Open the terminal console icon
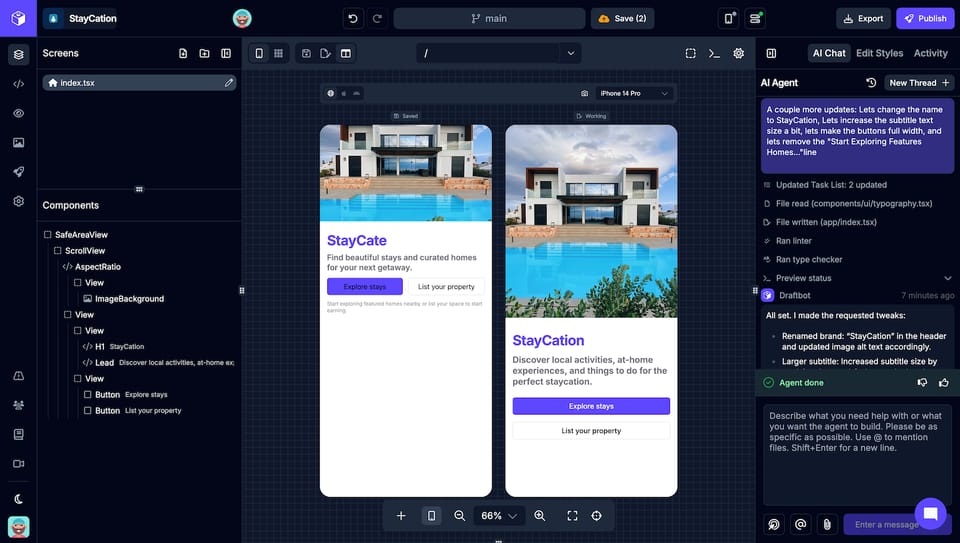This screenshot has width=960, height=543. [x=714, y=53]
